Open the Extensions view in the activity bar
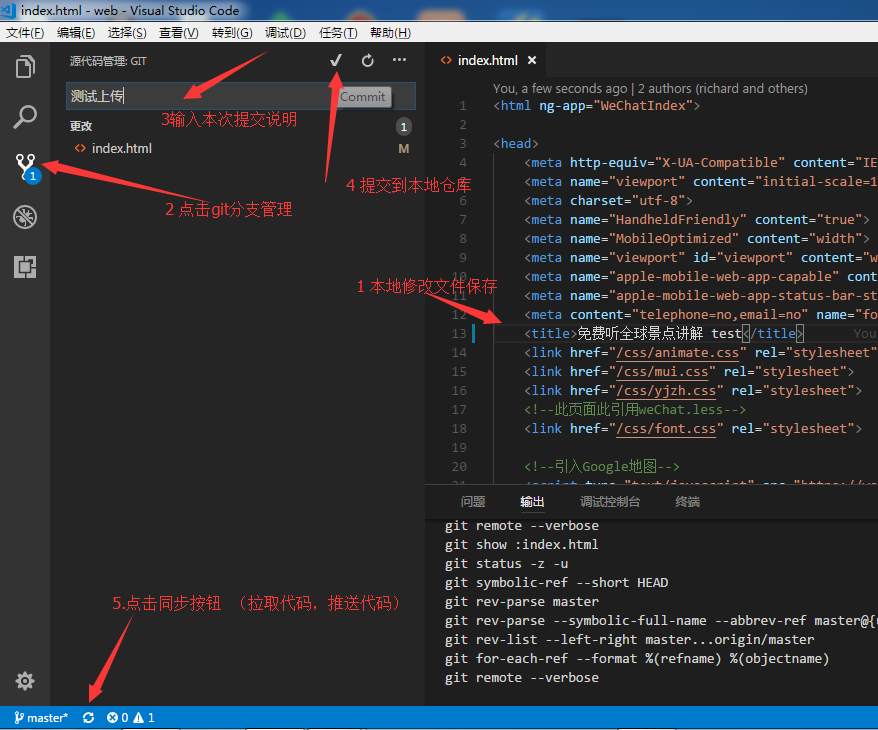 coord(25,266)
